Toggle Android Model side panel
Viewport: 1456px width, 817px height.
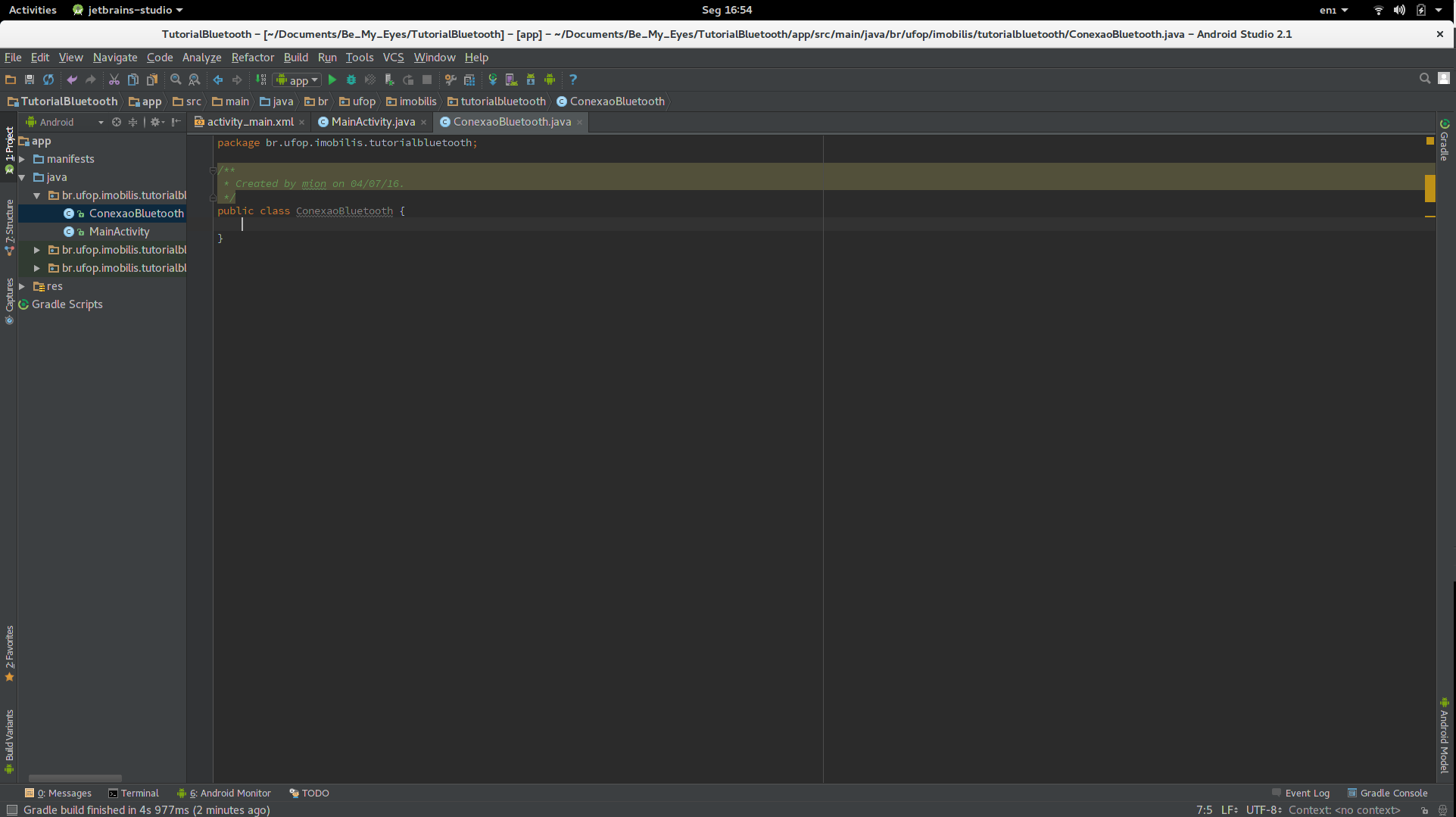click(x=1445, y=736)
